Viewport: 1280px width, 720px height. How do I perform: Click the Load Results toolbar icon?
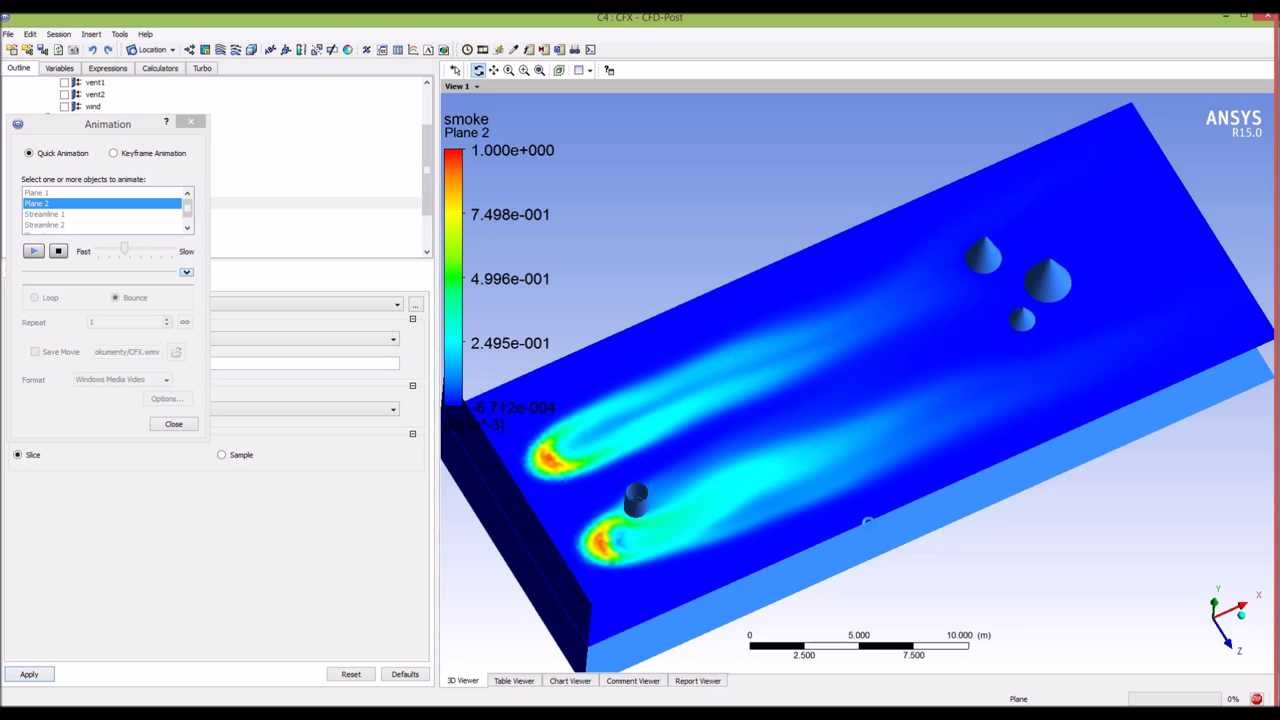[12, 49]
